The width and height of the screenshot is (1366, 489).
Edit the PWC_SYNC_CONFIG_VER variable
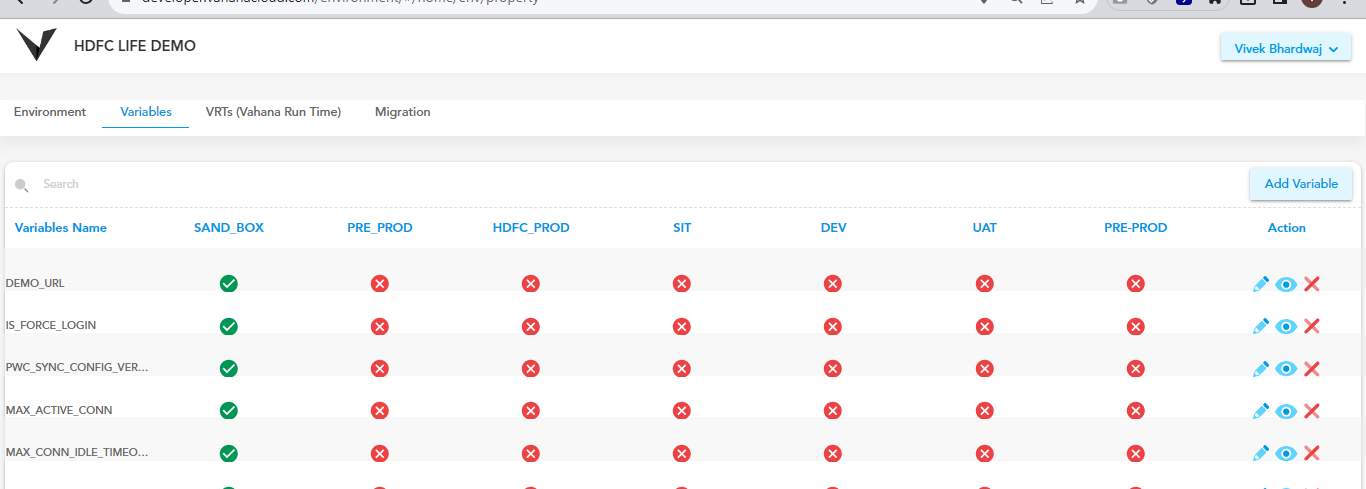point(1261,369)
